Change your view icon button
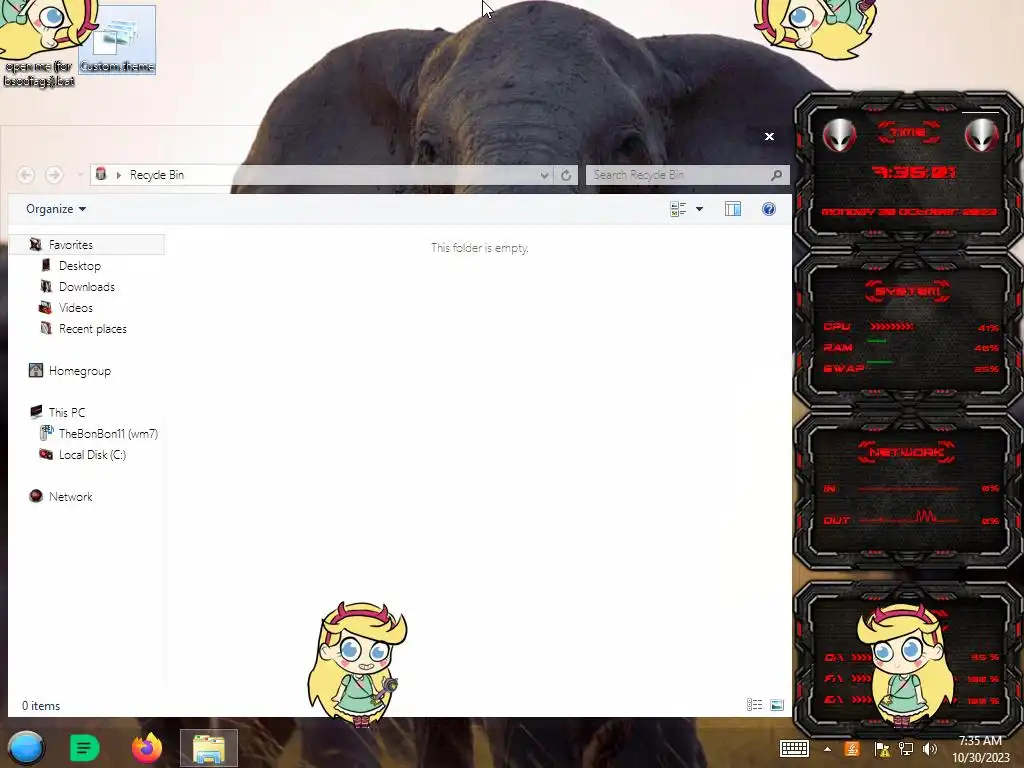1024x768 pixels. tap(678, 209)
